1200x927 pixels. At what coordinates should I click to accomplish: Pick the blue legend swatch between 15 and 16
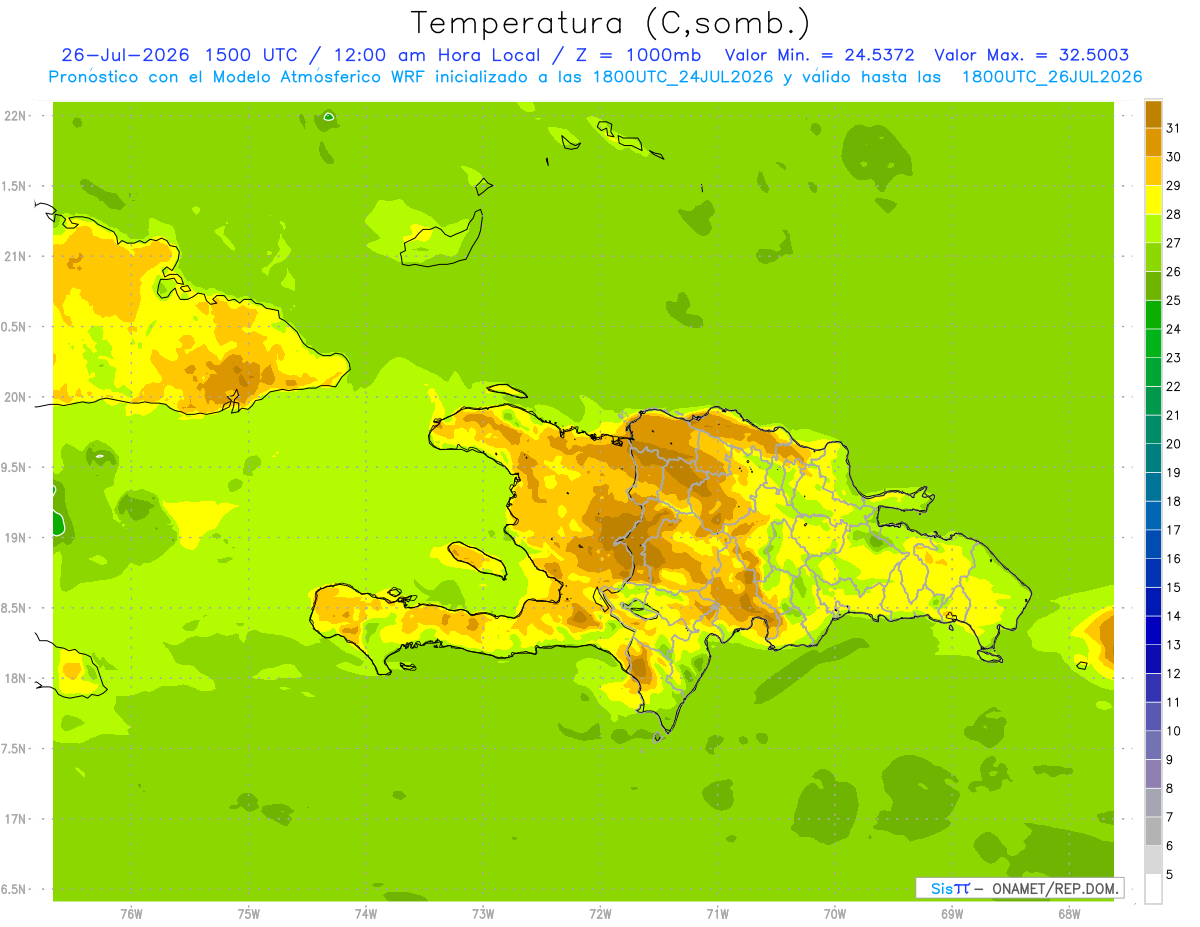[x=1153, y=573]
